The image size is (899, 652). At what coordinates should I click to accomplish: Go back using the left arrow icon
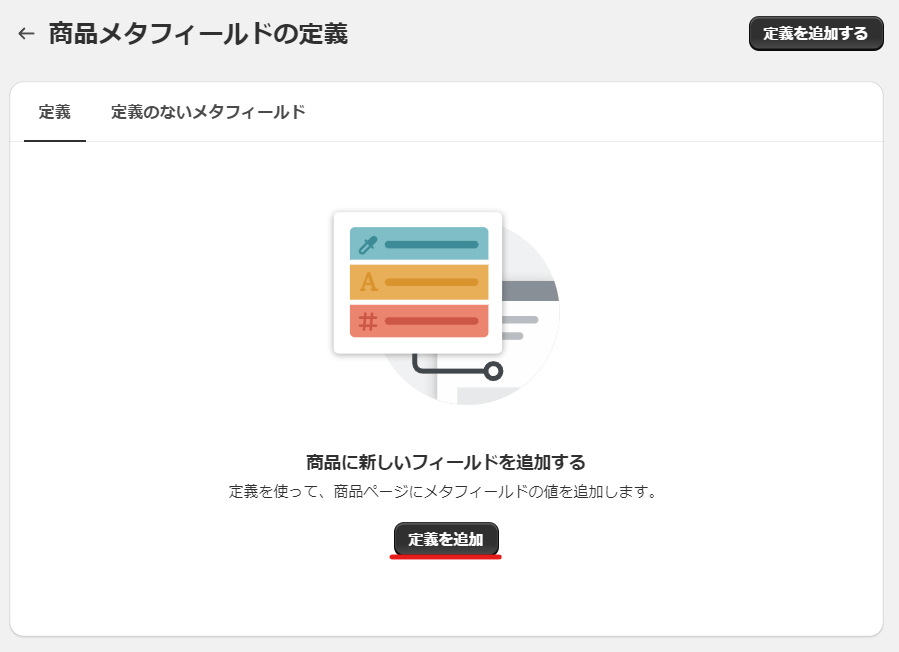[x=26, y=34]
